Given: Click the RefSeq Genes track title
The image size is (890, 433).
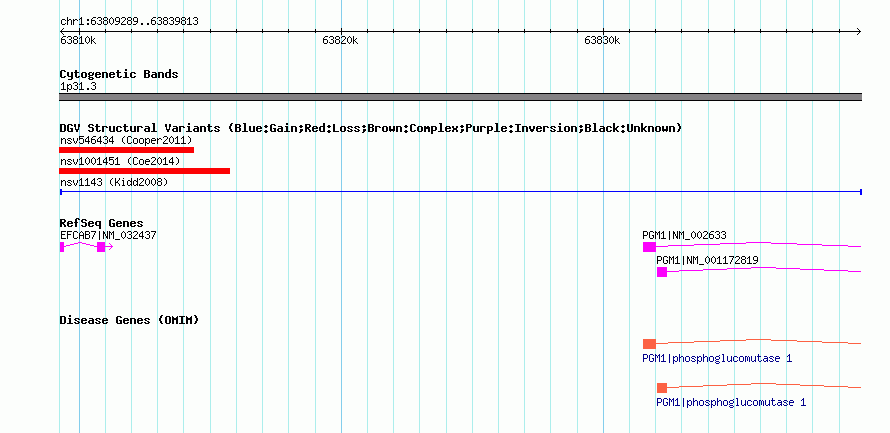Looking at the screenshot, I should [x=102, y=223].
